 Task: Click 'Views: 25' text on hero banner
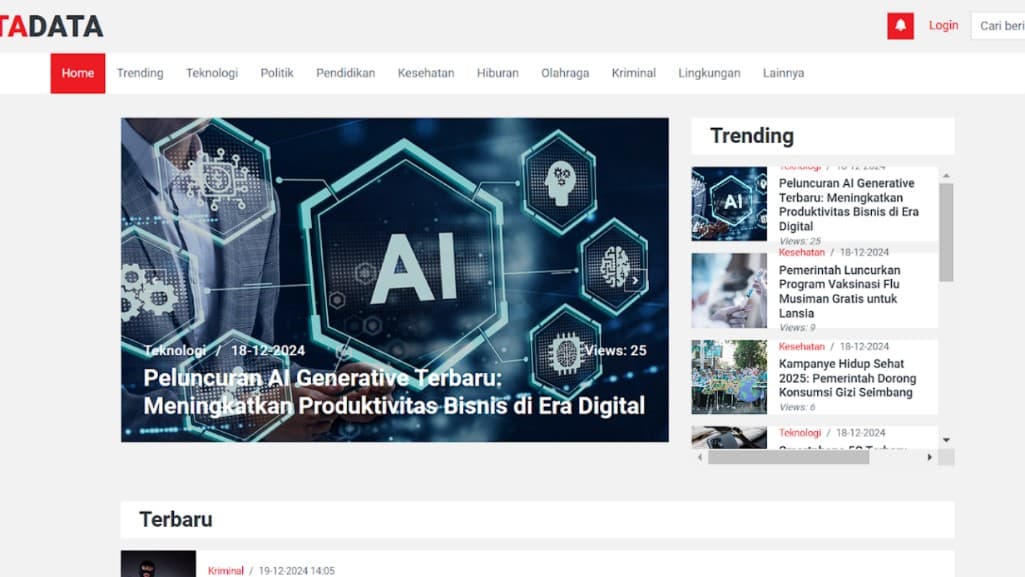pos(615,351)
